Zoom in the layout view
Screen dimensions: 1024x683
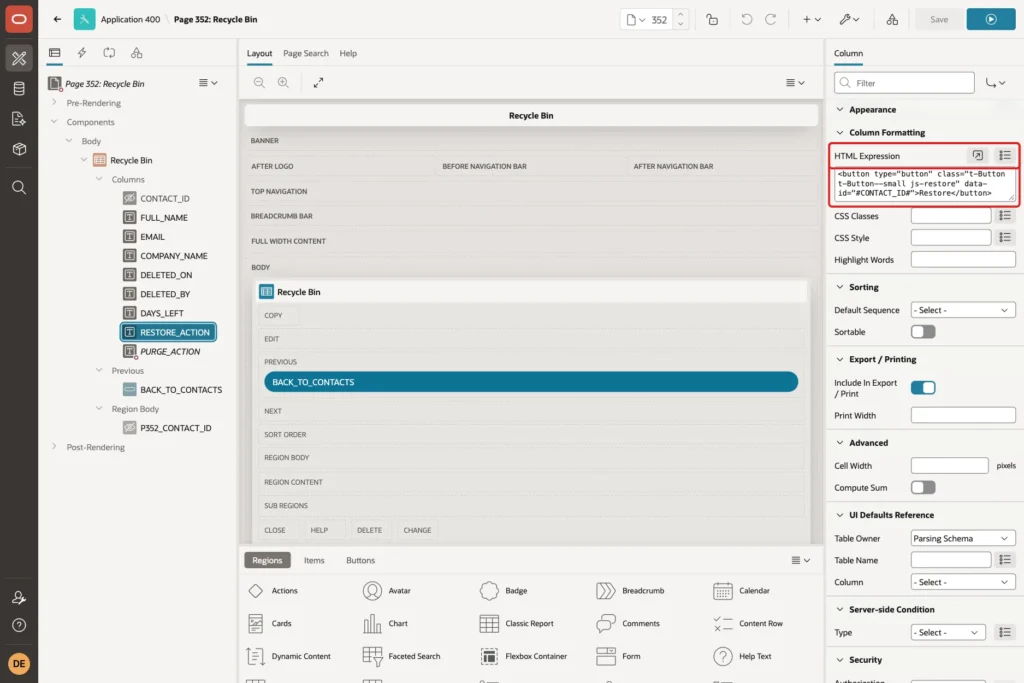283,82
